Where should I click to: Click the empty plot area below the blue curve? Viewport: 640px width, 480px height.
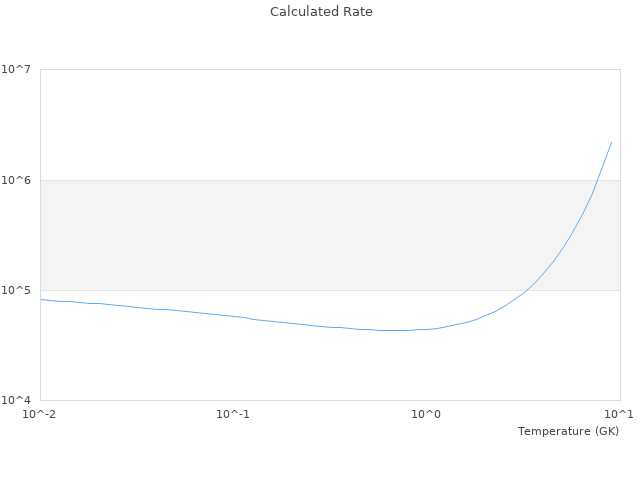pos(300,370)
